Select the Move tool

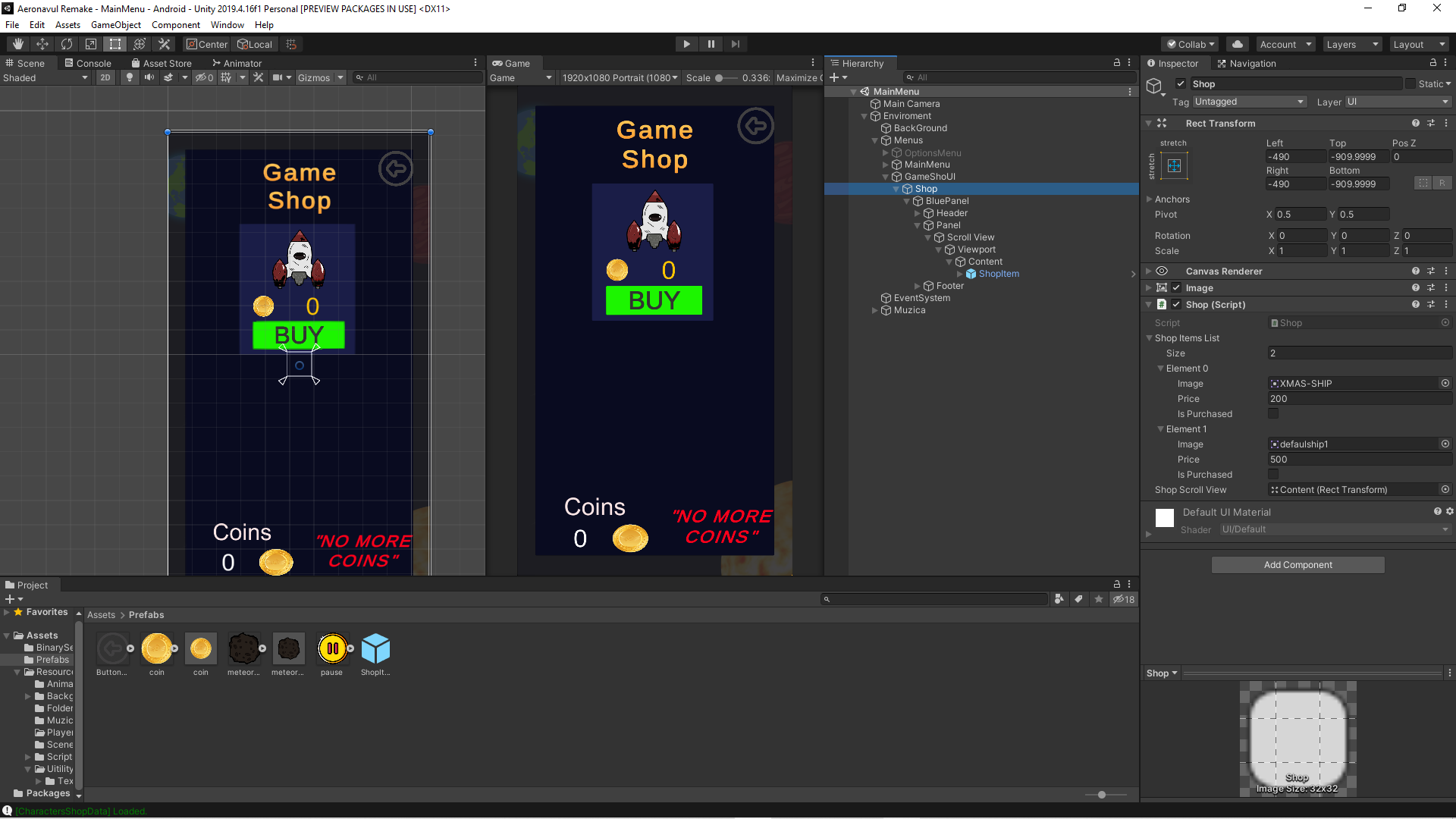click(x=42, y=44)
